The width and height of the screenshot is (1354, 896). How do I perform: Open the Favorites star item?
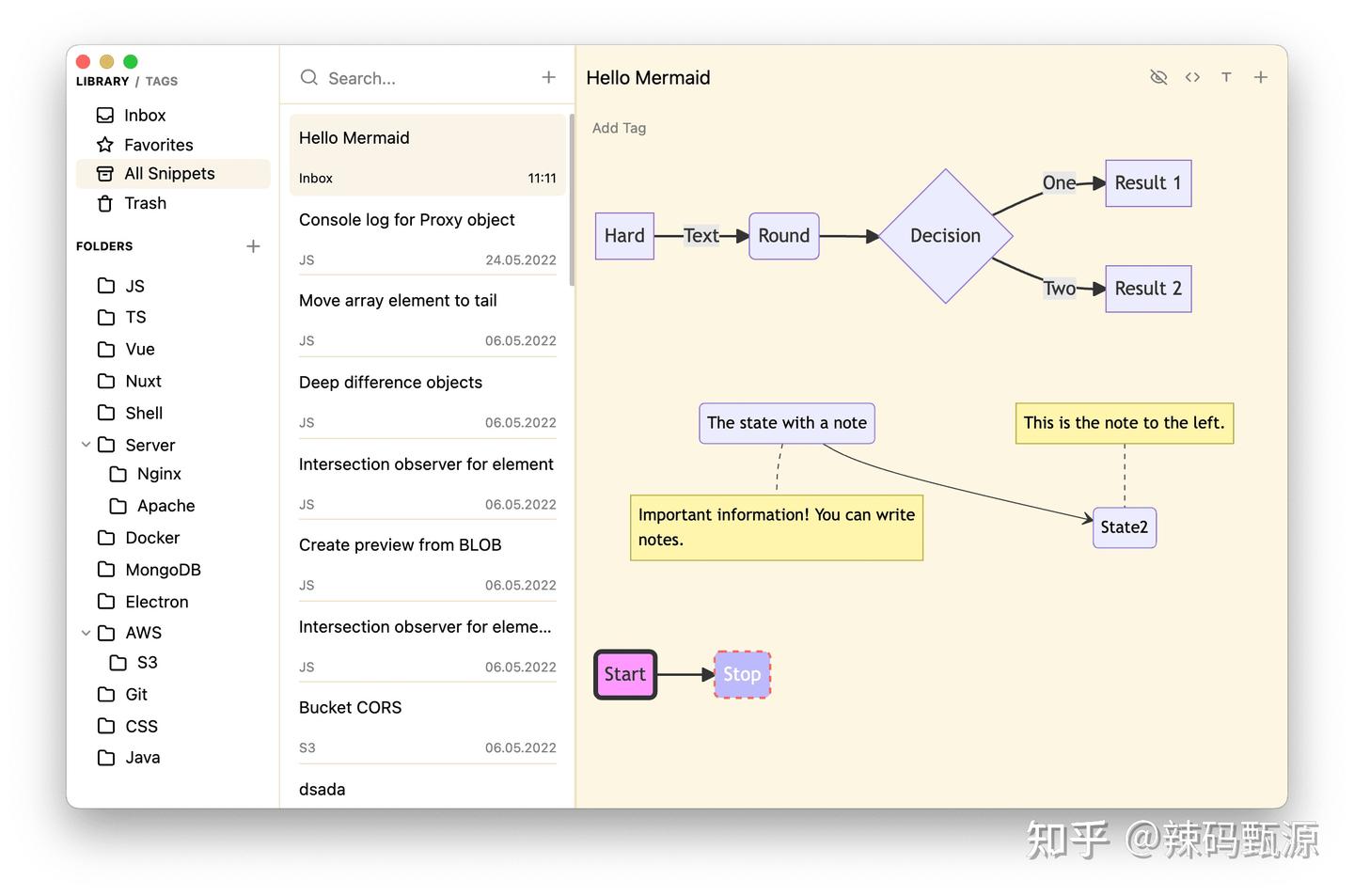[x=158, y=145]
